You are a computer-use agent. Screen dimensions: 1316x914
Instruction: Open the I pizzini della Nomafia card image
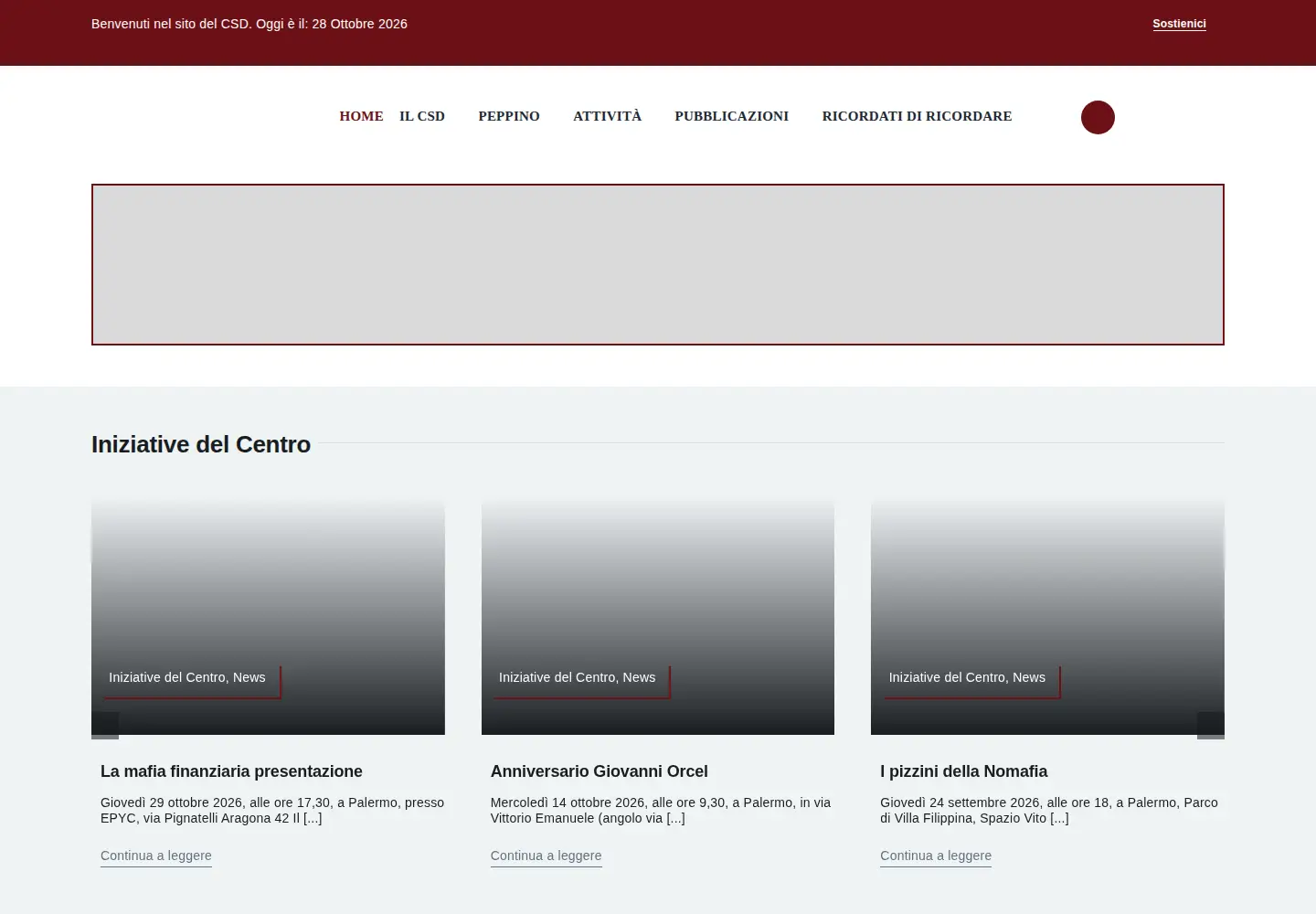click(x=1047, y=617)
